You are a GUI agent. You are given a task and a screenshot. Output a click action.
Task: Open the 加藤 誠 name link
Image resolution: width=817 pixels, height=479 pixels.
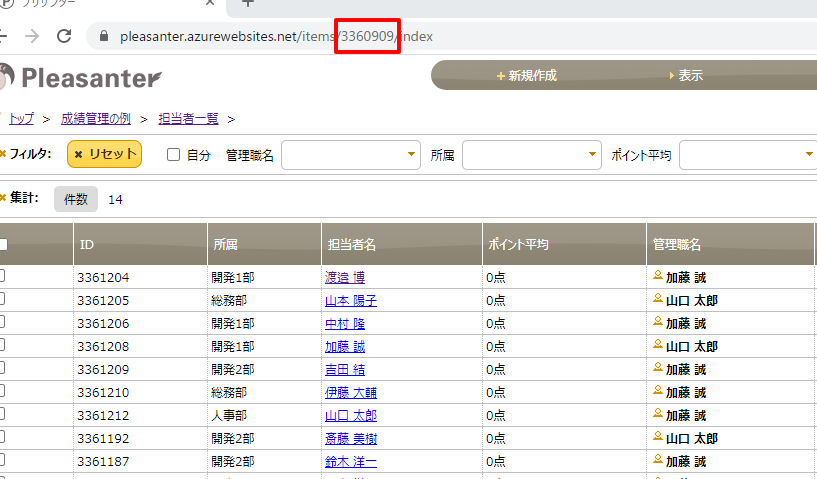[x=345, y=347]
